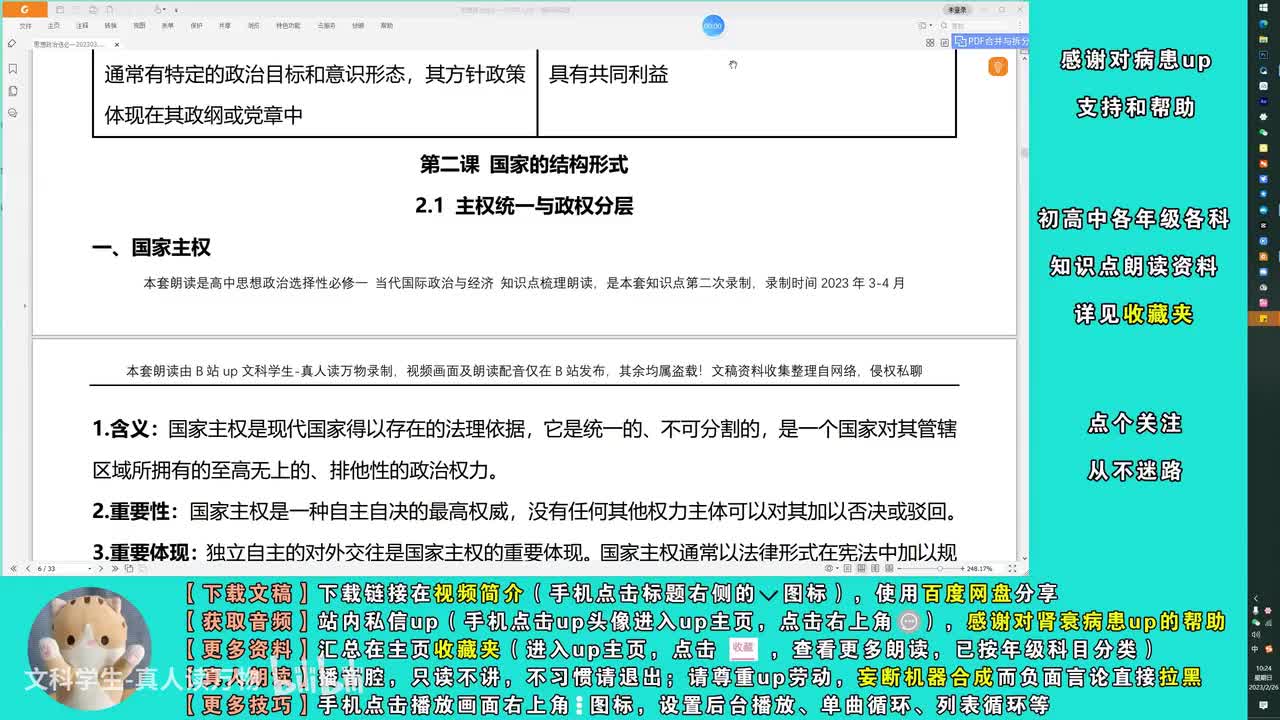The image size is (1280, 720).
Task: Click the search box in the ribbon
Action: coord(975,26)
